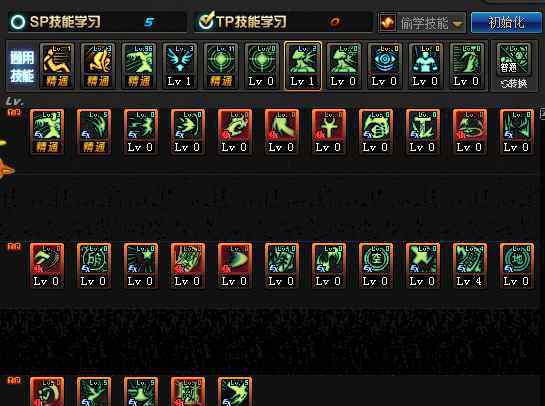The height and width of the screenshot is (406, 545).
Task: Click the mastered Lv.11 crosshair target skill
Action: (x=221, y=66)
